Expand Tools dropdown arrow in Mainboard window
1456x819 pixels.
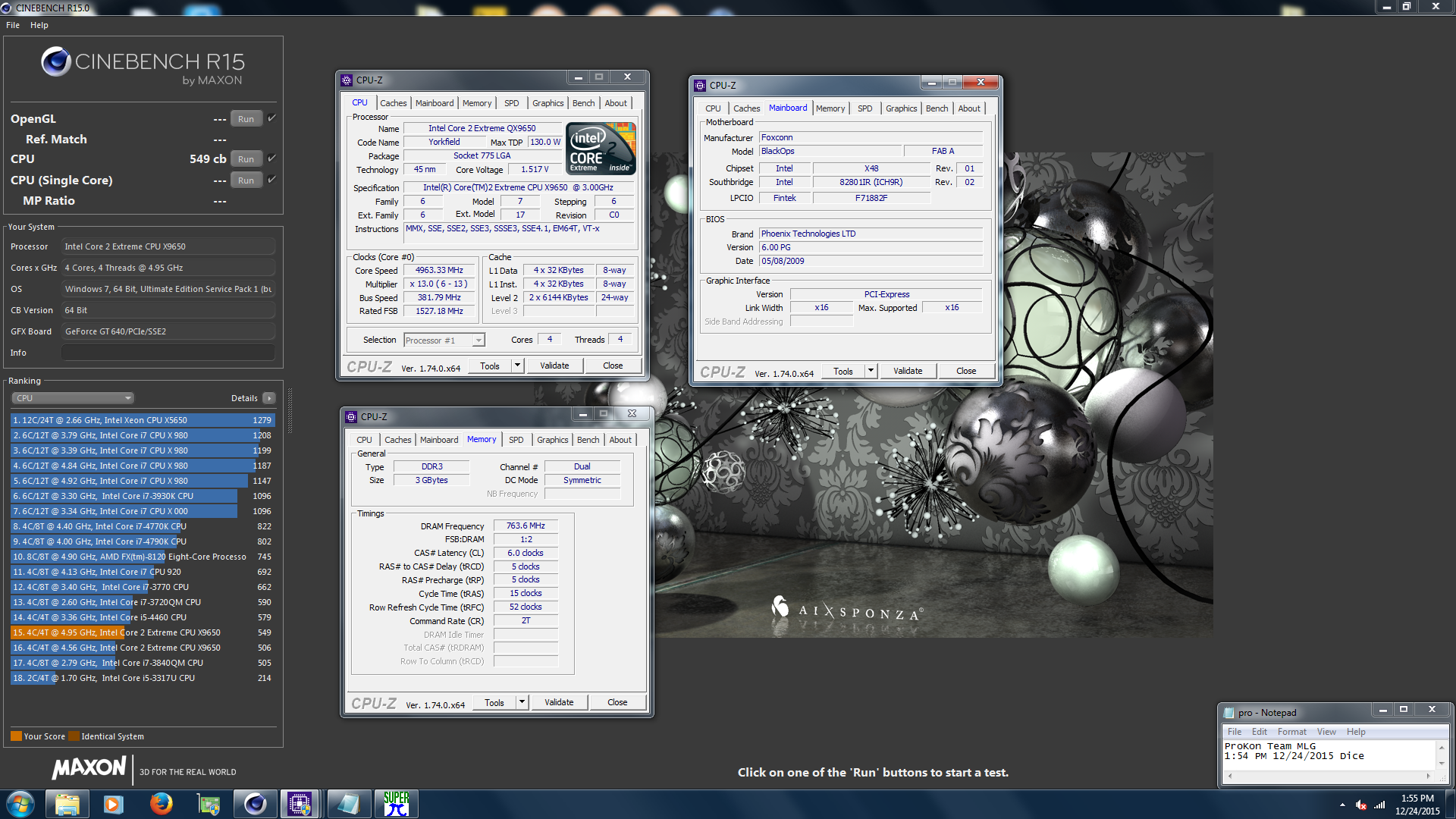point(871,371)
